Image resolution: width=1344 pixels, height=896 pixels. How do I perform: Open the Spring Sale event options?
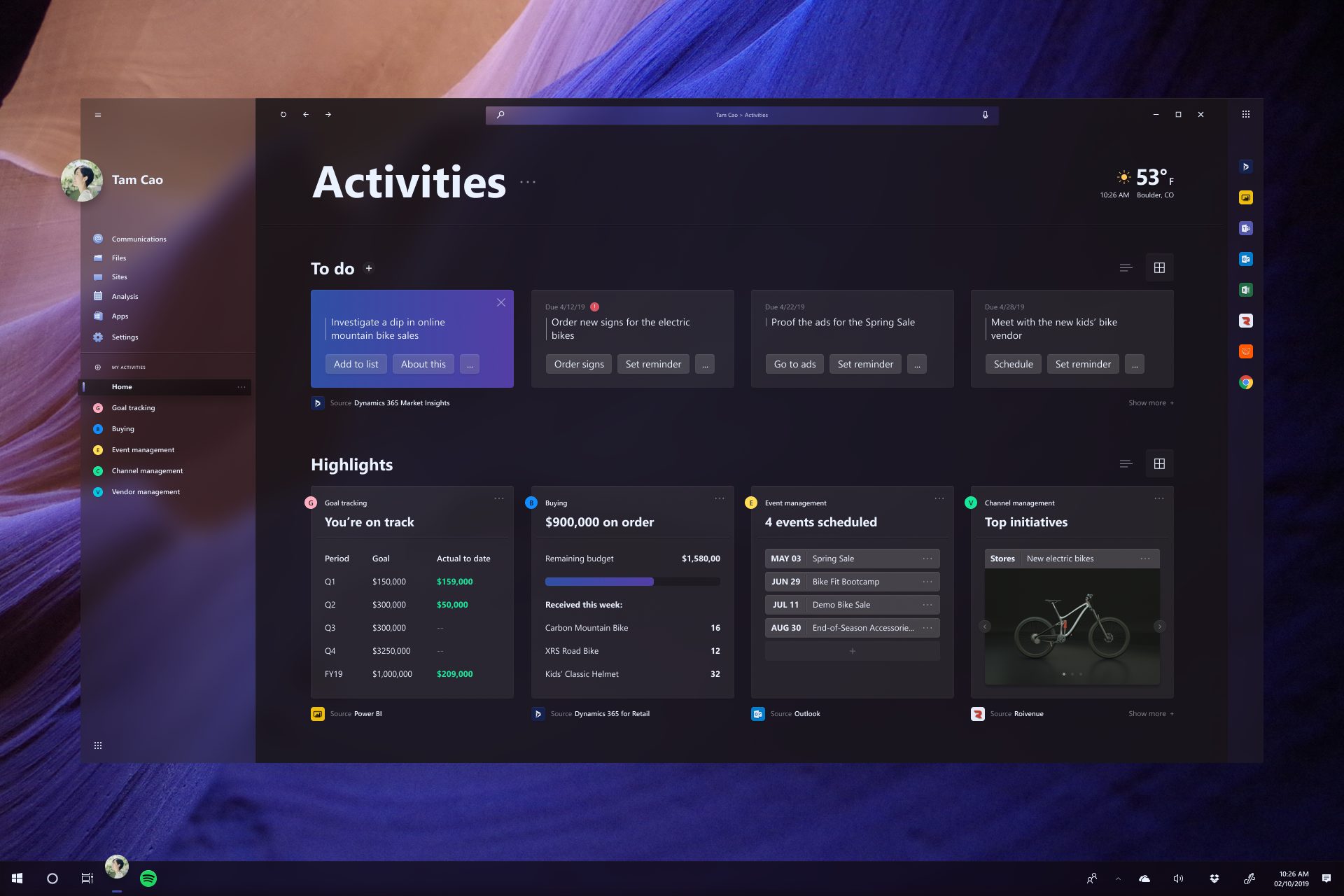pyautogui.click(x=927, y=559)
